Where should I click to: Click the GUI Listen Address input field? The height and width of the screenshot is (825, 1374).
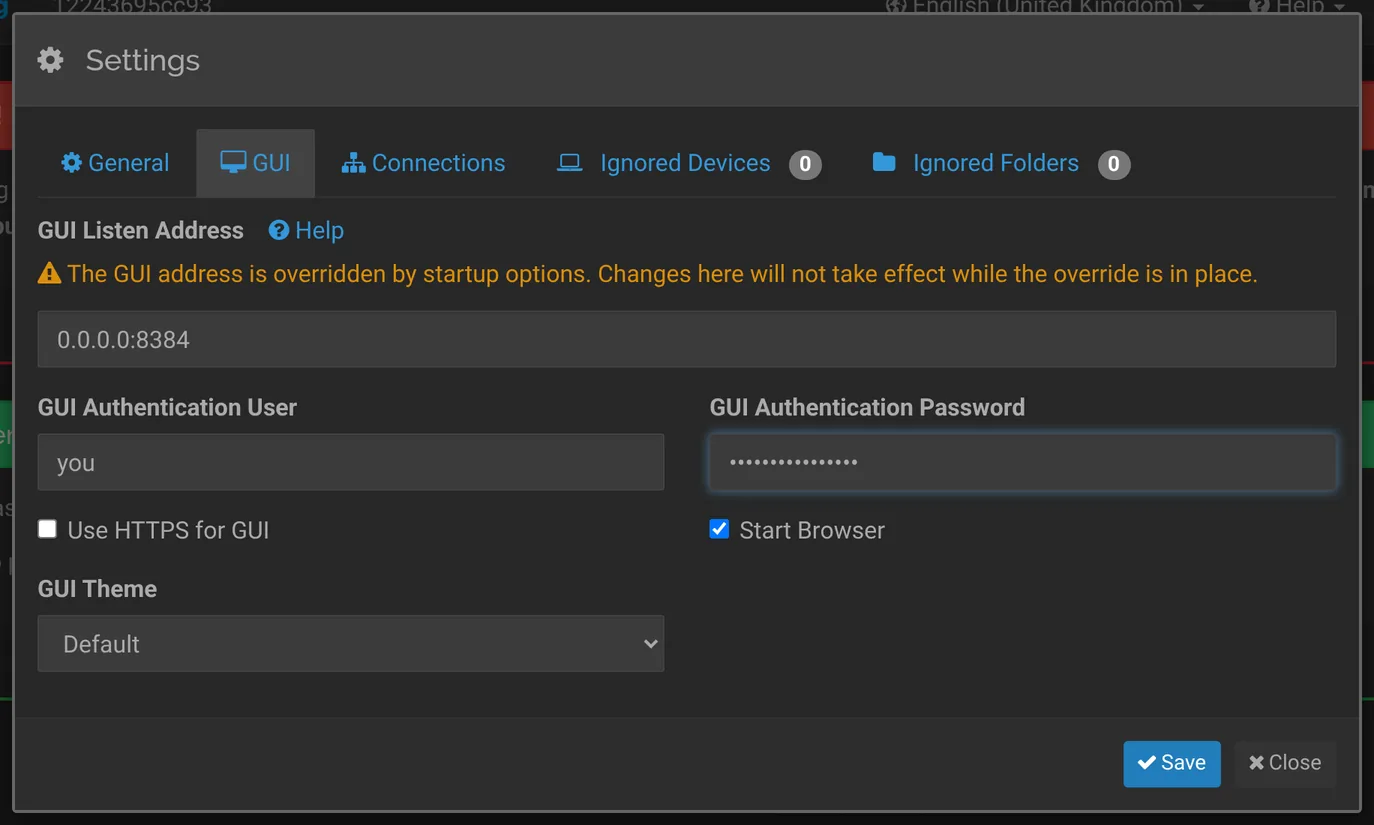coord(687,339)
